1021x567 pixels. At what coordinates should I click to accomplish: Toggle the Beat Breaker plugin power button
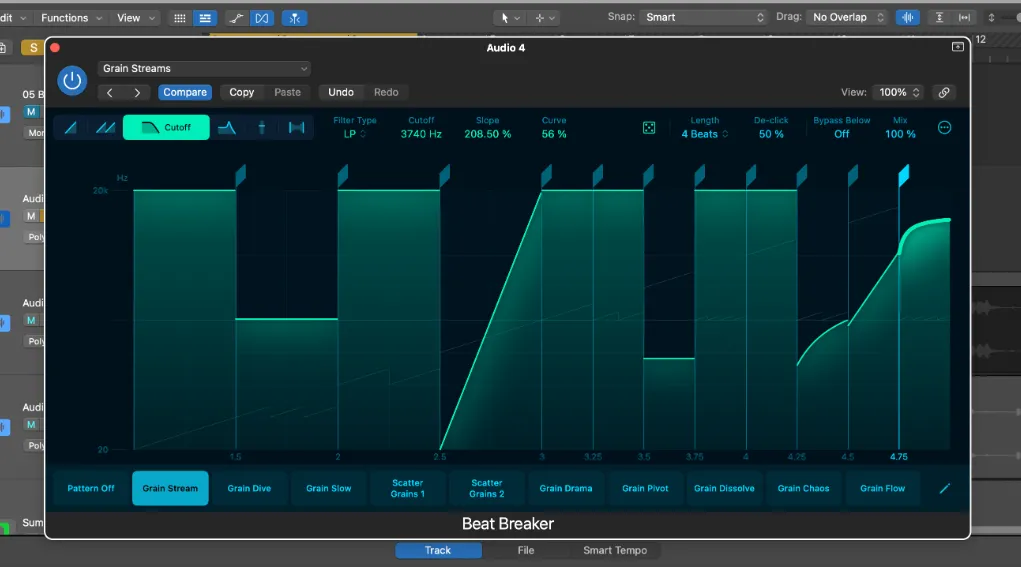tap(72, 81)
